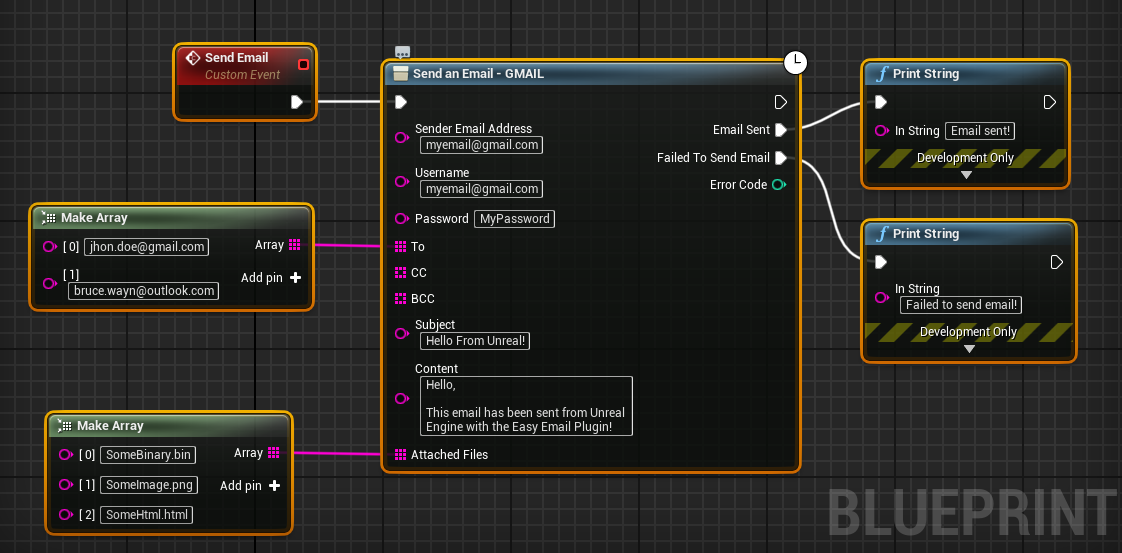The width and height of the screenshot is (1122, 553).
Task: Click the Sender Email Address input pin
Action: tap(402, 137)
